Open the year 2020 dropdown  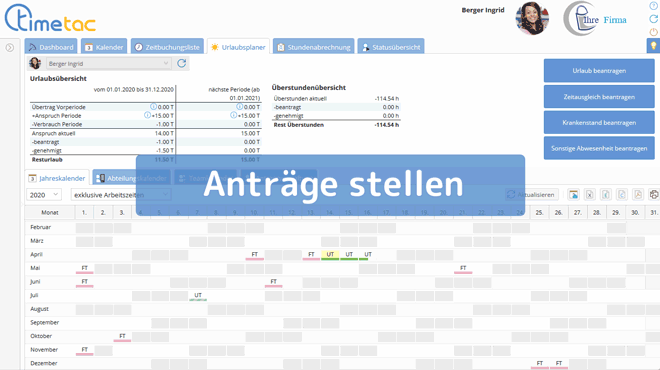pos(44,195)
